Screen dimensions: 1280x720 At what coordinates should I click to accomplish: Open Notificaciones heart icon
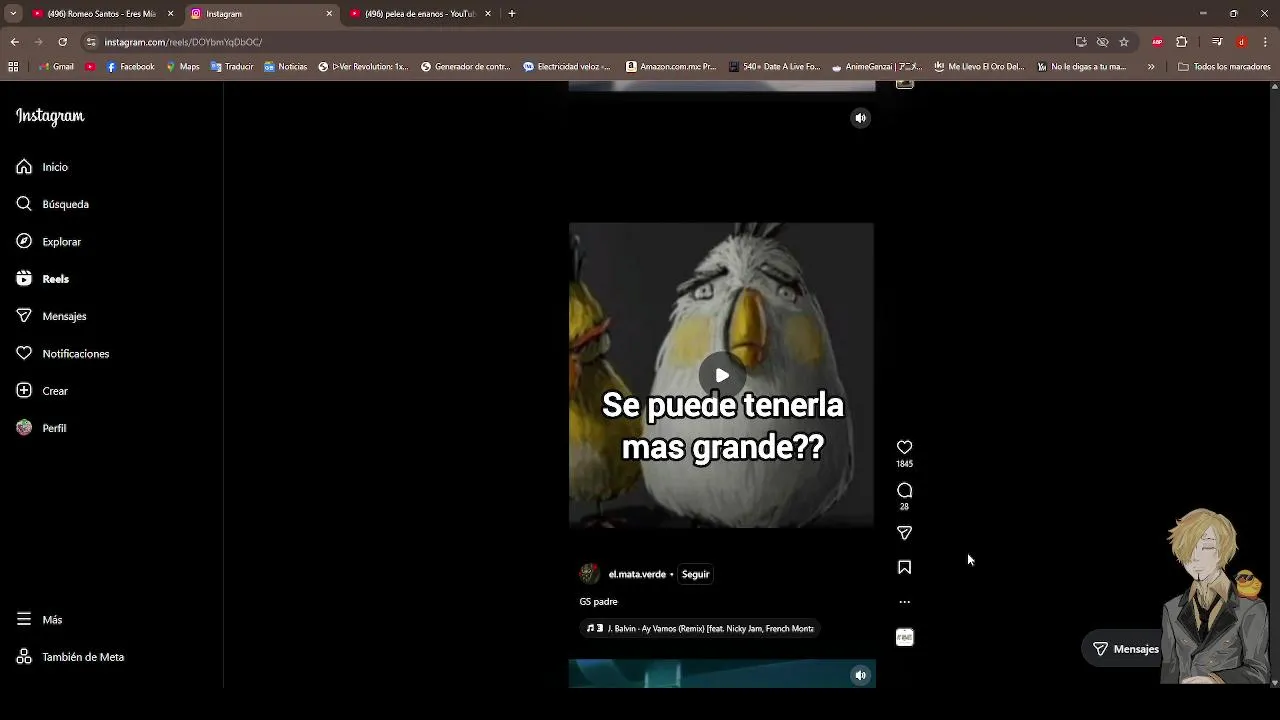click(24, 353)
